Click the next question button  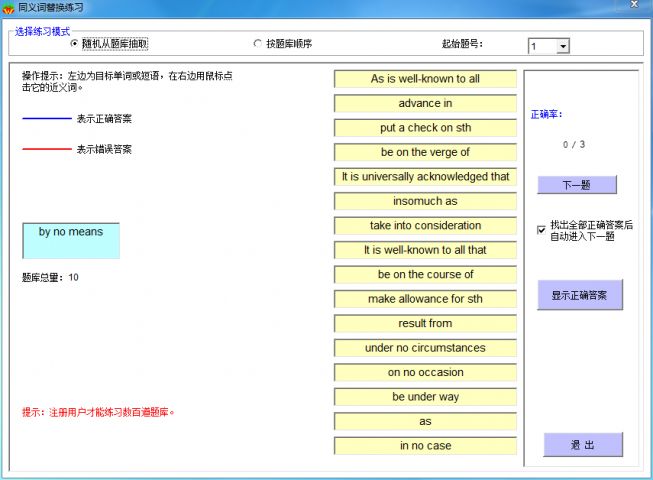point(576,185)
